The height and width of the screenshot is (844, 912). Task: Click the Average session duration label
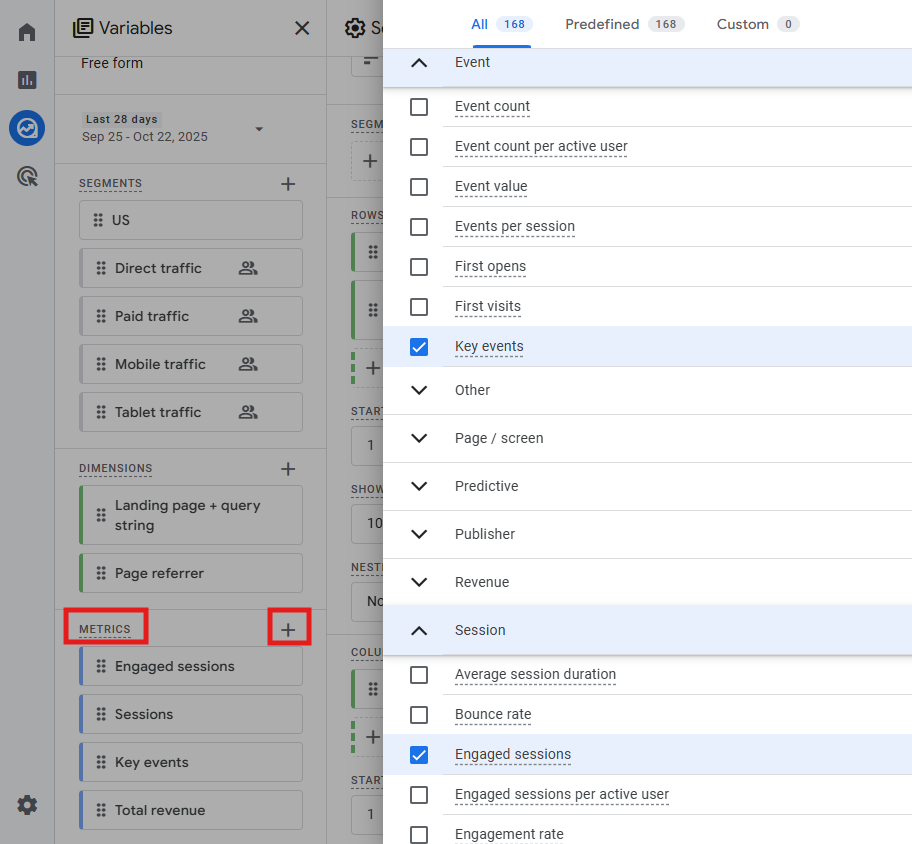[x=535, y=675]
